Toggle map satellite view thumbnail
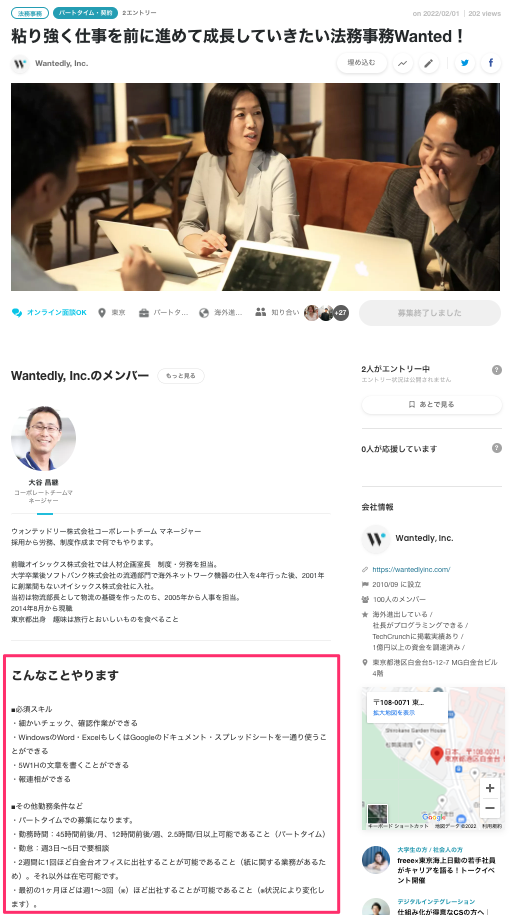This screenshot has height=915, width=519. (377, 813)
